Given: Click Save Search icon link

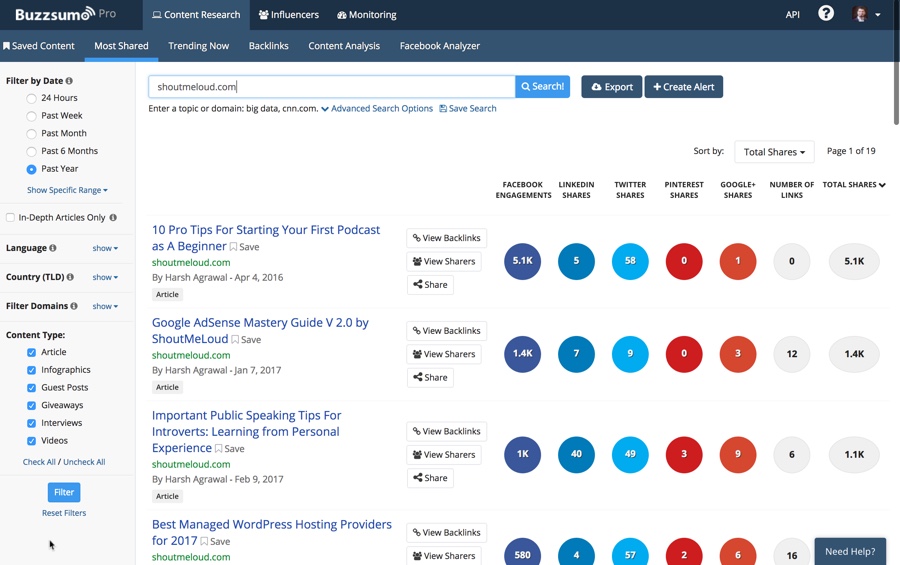Looking at the screenshot, I should click(x=468, y=109).
